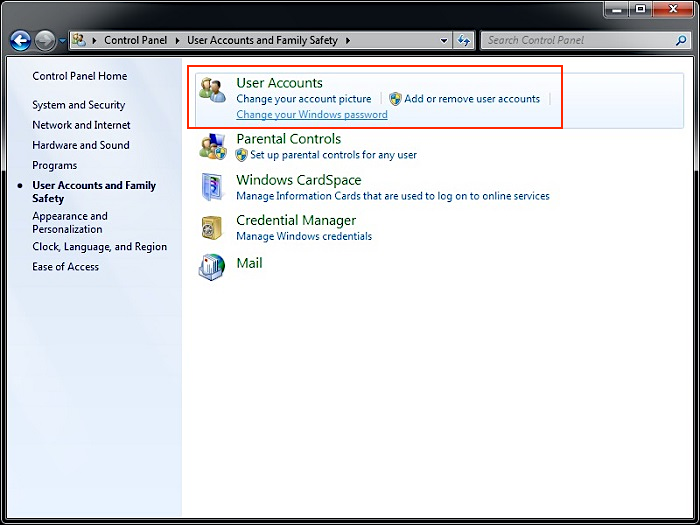Click the Mail icon
The height and width of the screenshot is (525, 700).
point(212,267)
